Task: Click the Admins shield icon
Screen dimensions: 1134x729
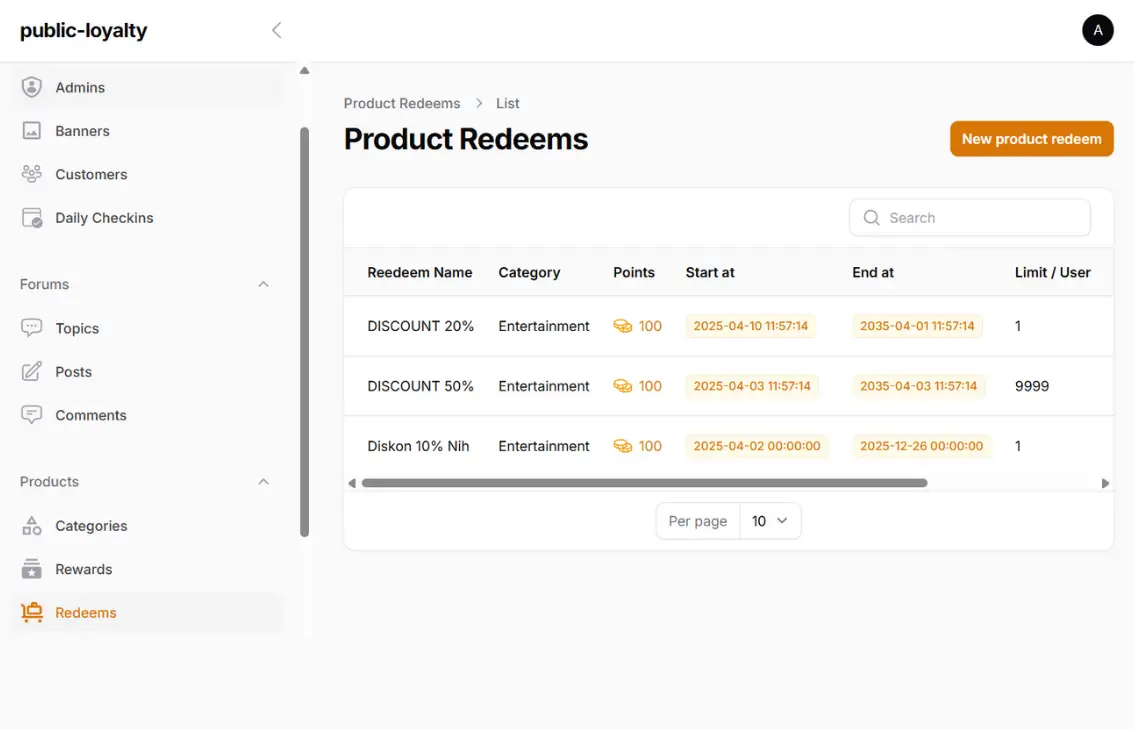Action: pyautogui.click(x=32, y=87)
